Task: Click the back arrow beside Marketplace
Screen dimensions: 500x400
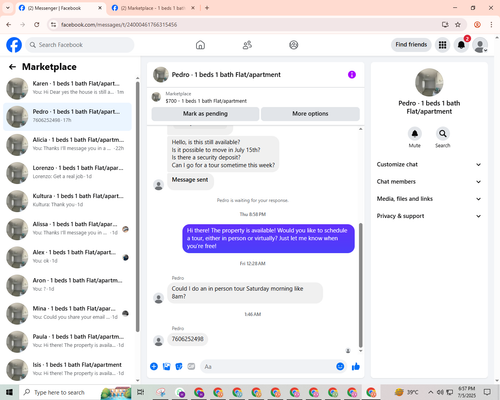Action: point(12,67)
